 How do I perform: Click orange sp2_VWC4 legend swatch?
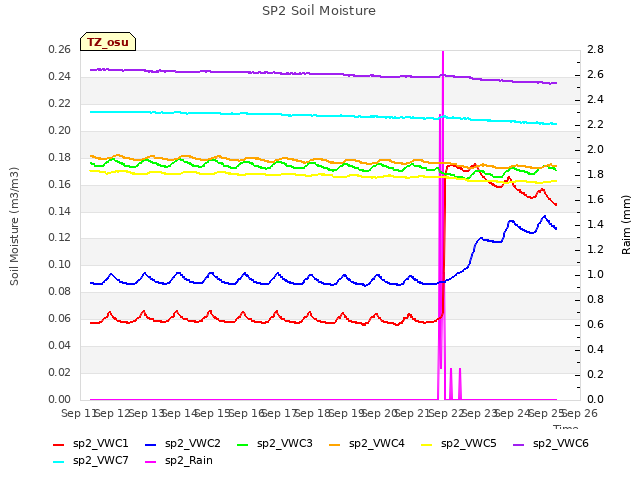(x=335, y=444)
